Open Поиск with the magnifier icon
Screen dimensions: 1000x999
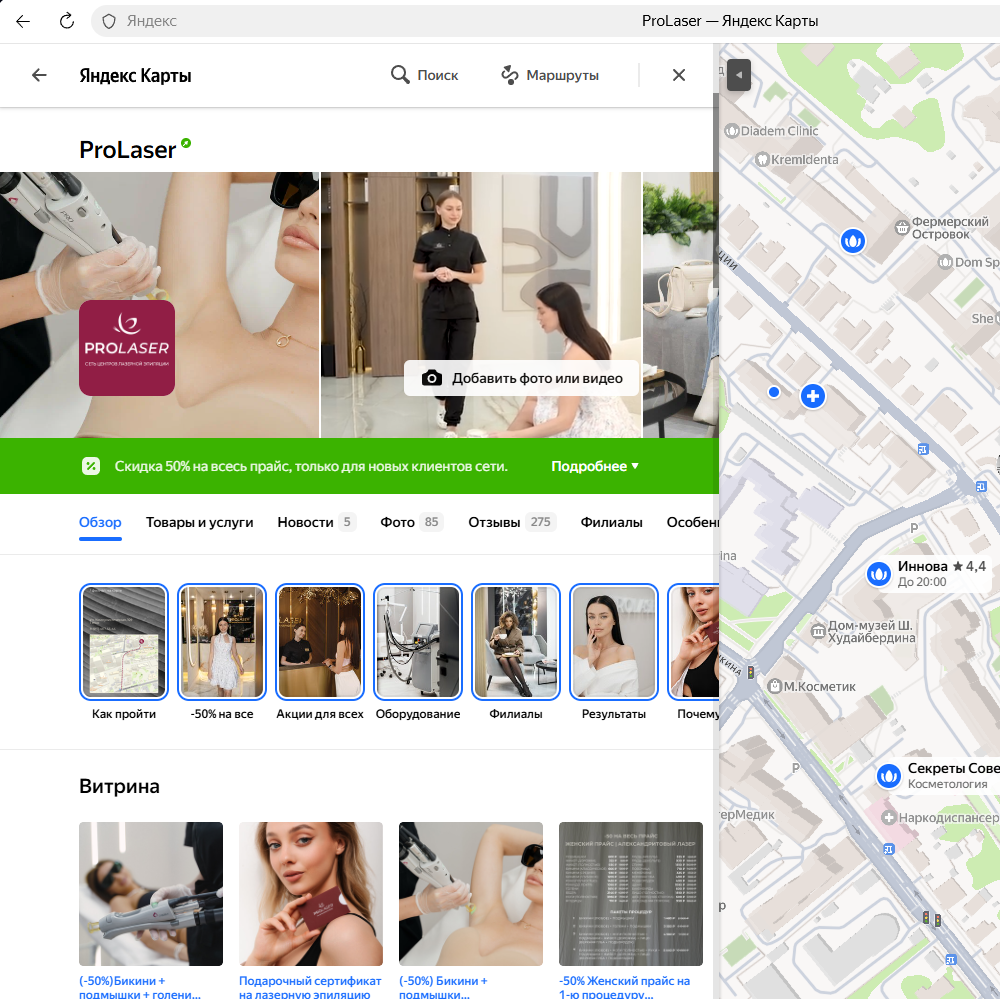424,75
